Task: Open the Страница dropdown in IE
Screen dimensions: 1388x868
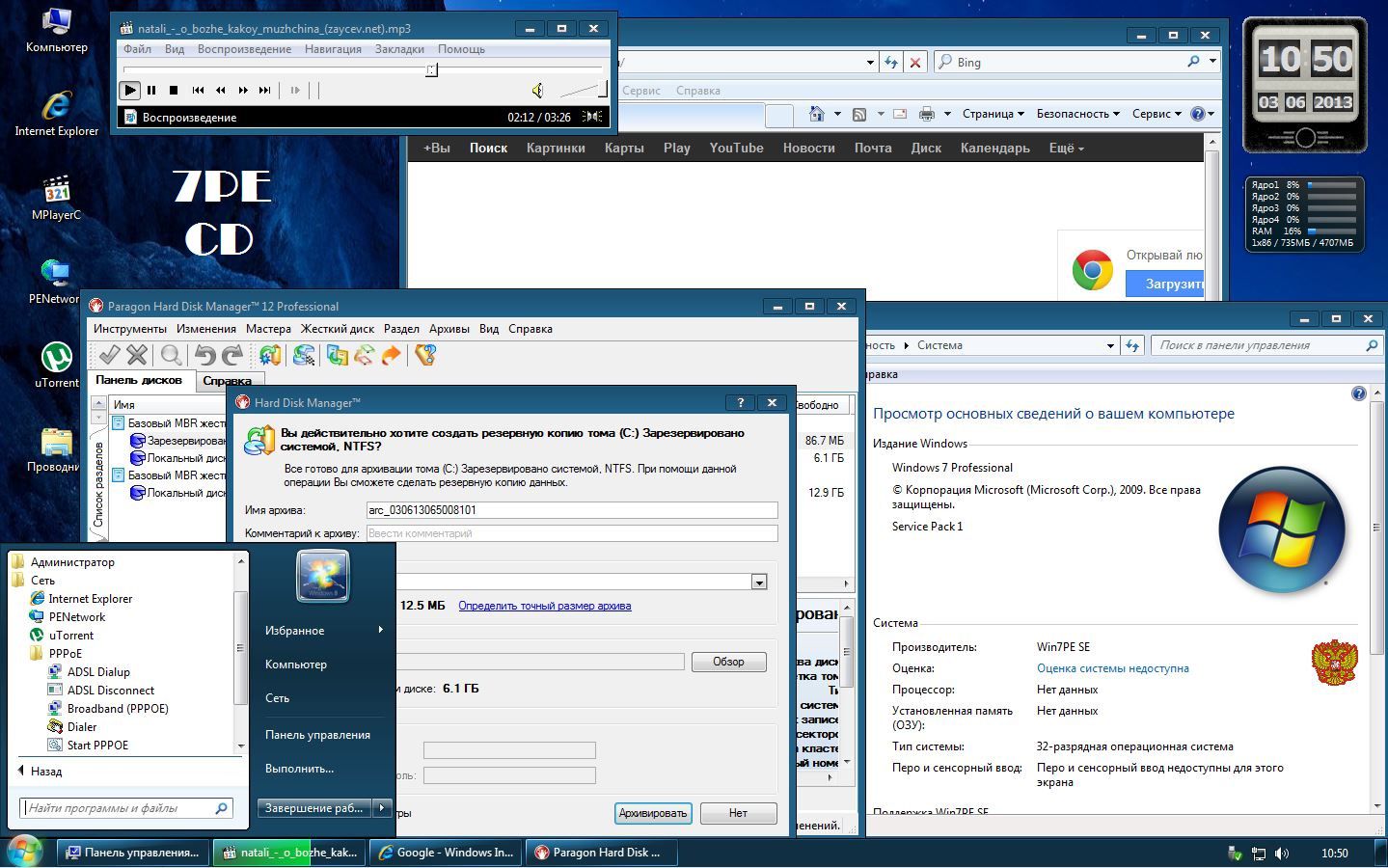Action: (993, 114)
